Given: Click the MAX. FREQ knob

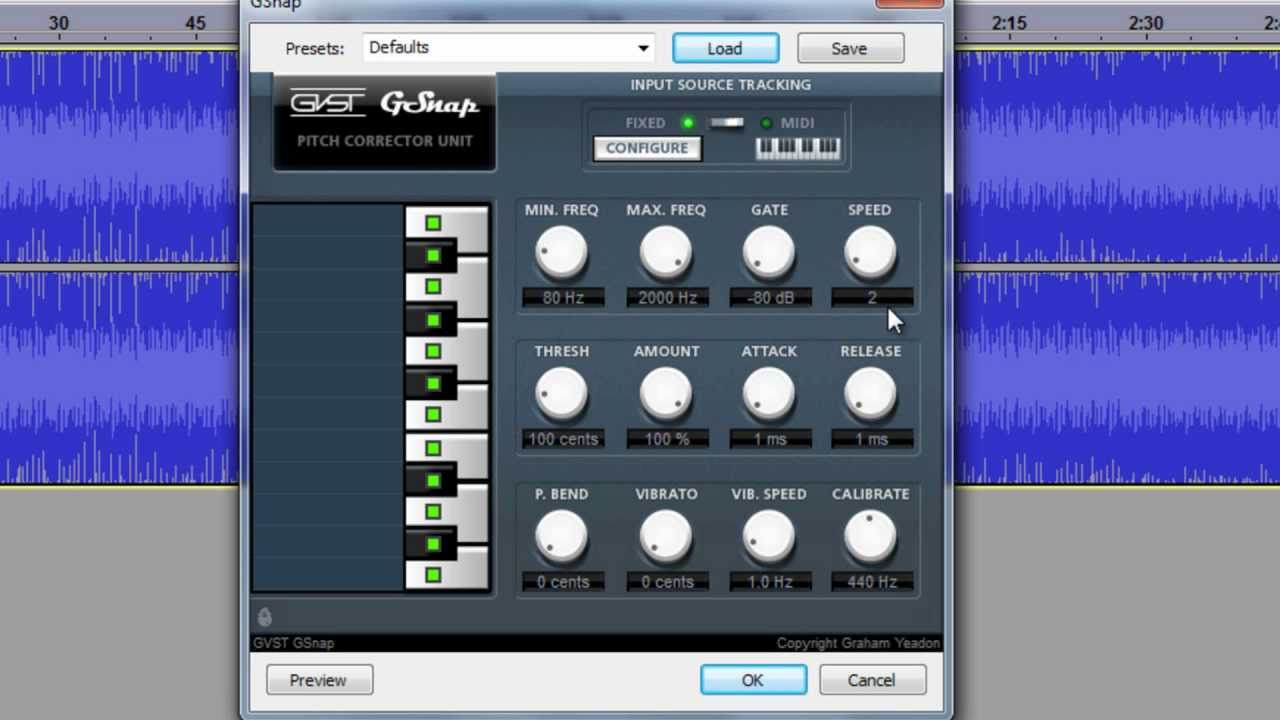Looking at the screenshot, I should [666, 252].
